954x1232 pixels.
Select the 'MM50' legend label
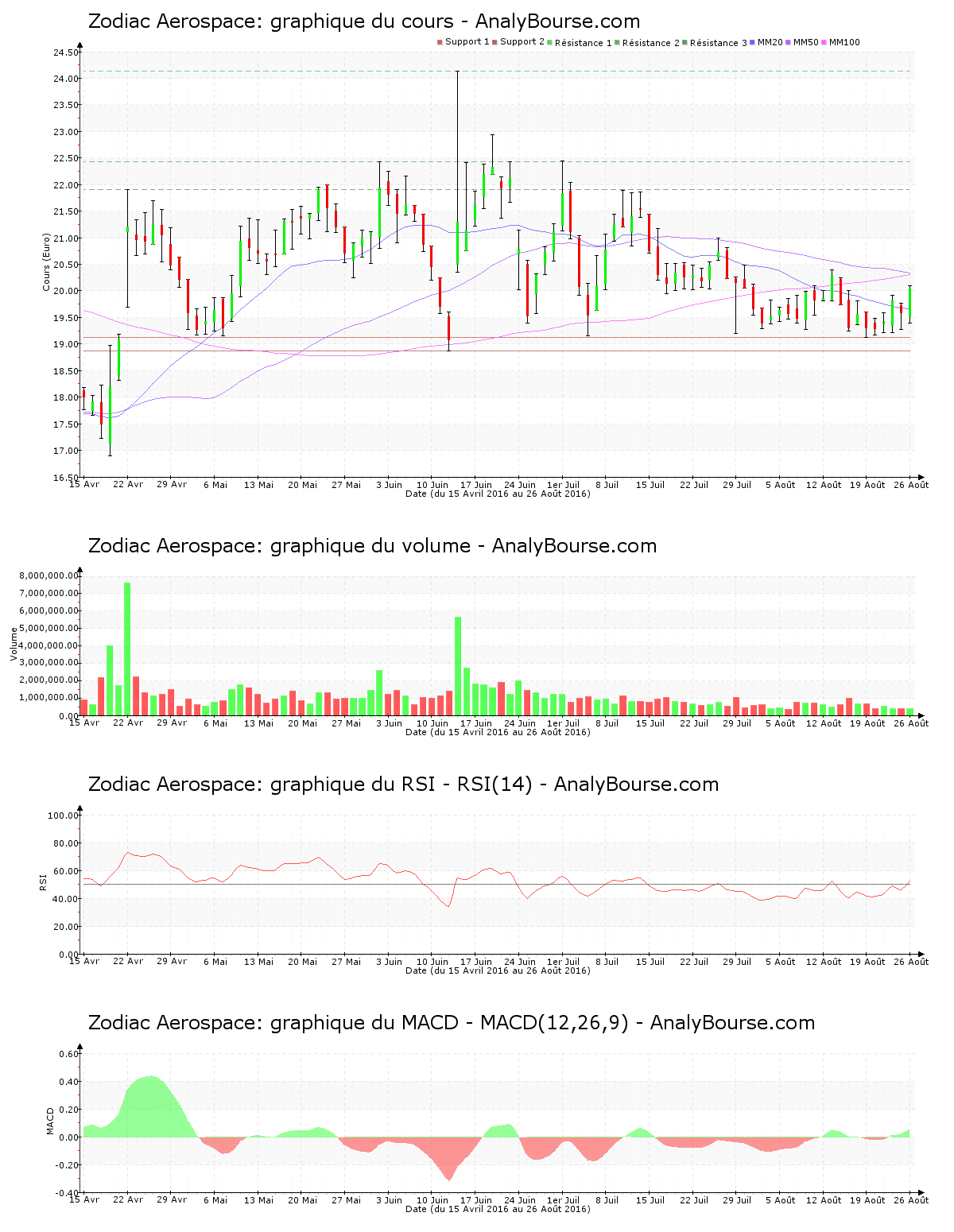[806, 42]
